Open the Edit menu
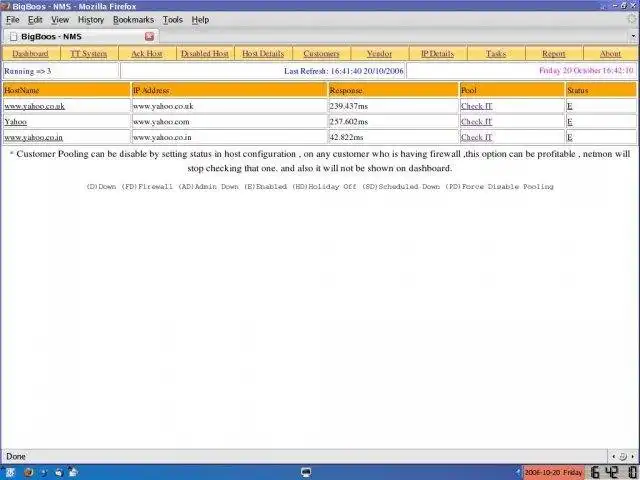640x480 pixels. 35,20
